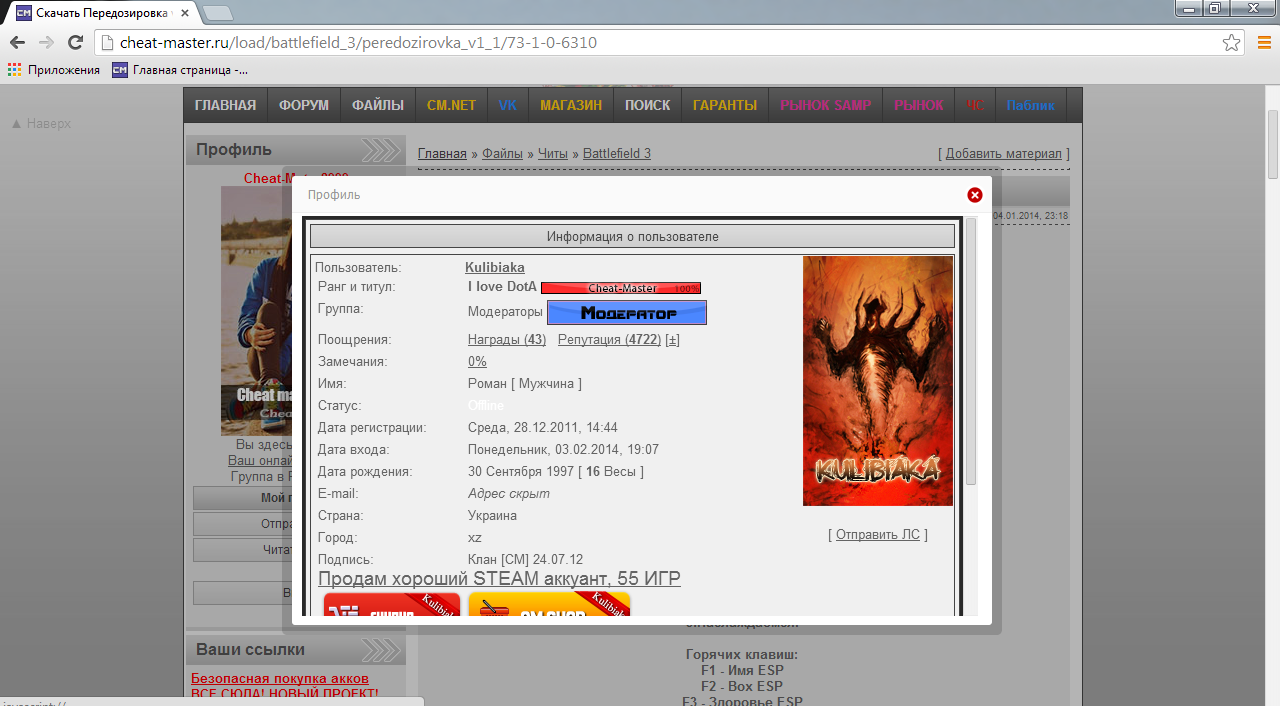Go to ФАЙЛЫ in the nav bar
The width and height of the screenshot is (1280, 706).
pyautogui.click(x=377, y=105)
